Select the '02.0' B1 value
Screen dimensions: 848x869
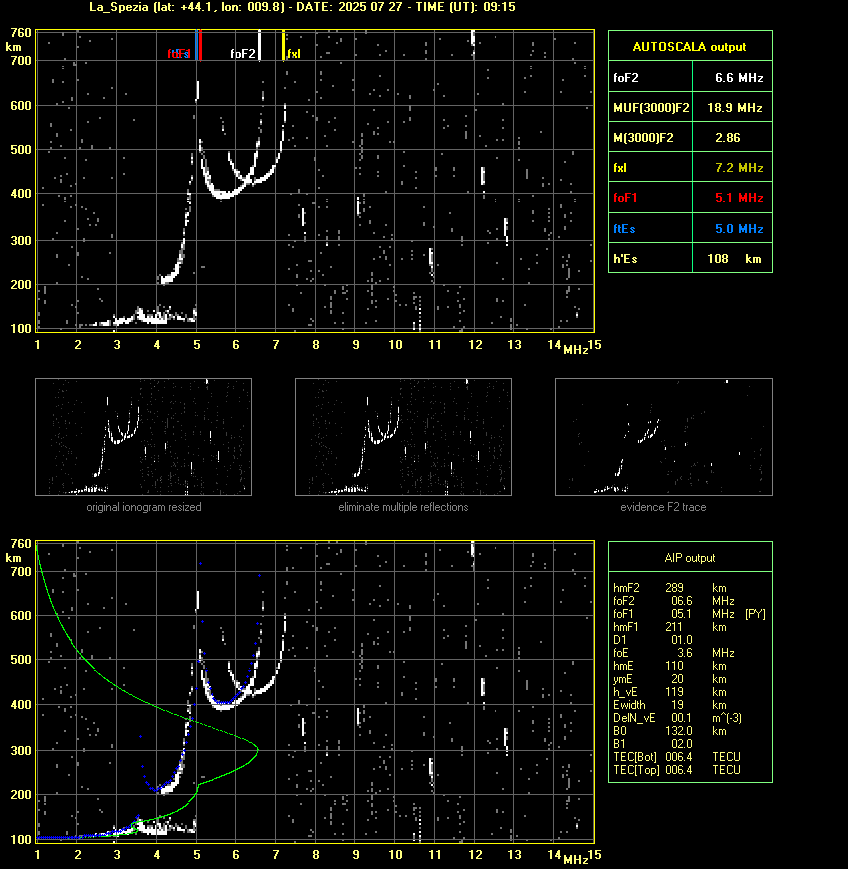682,744
